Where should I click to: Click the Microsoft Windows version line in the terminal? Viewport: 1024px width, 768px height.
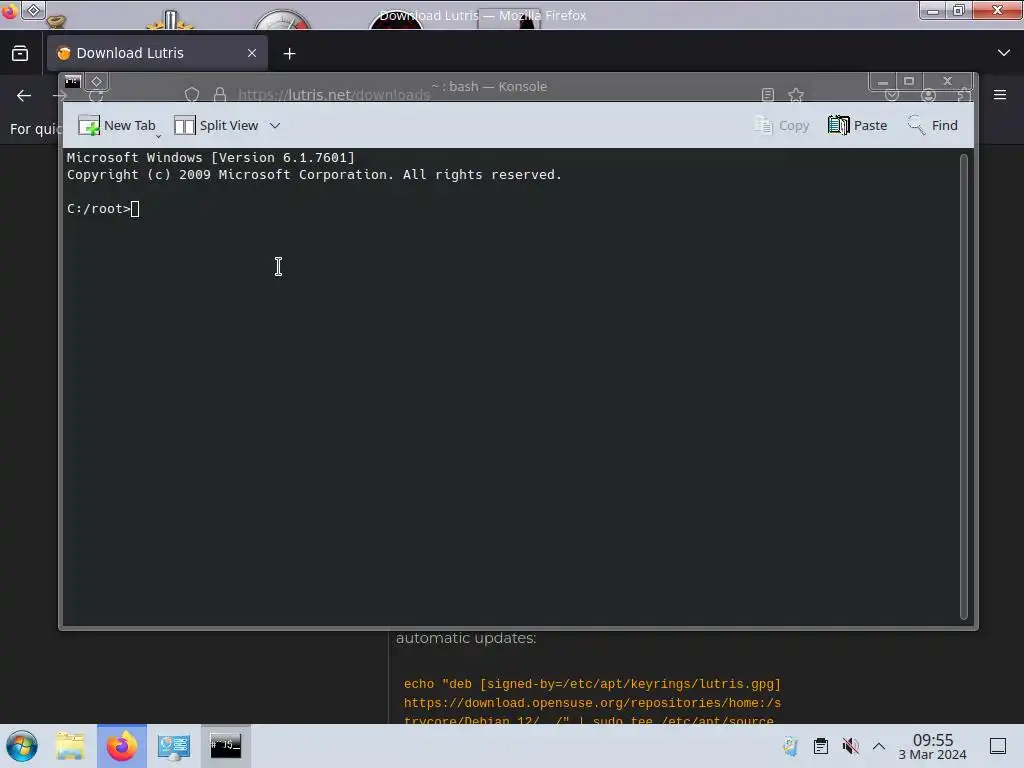pyautogui.click(x=210, y=157)
